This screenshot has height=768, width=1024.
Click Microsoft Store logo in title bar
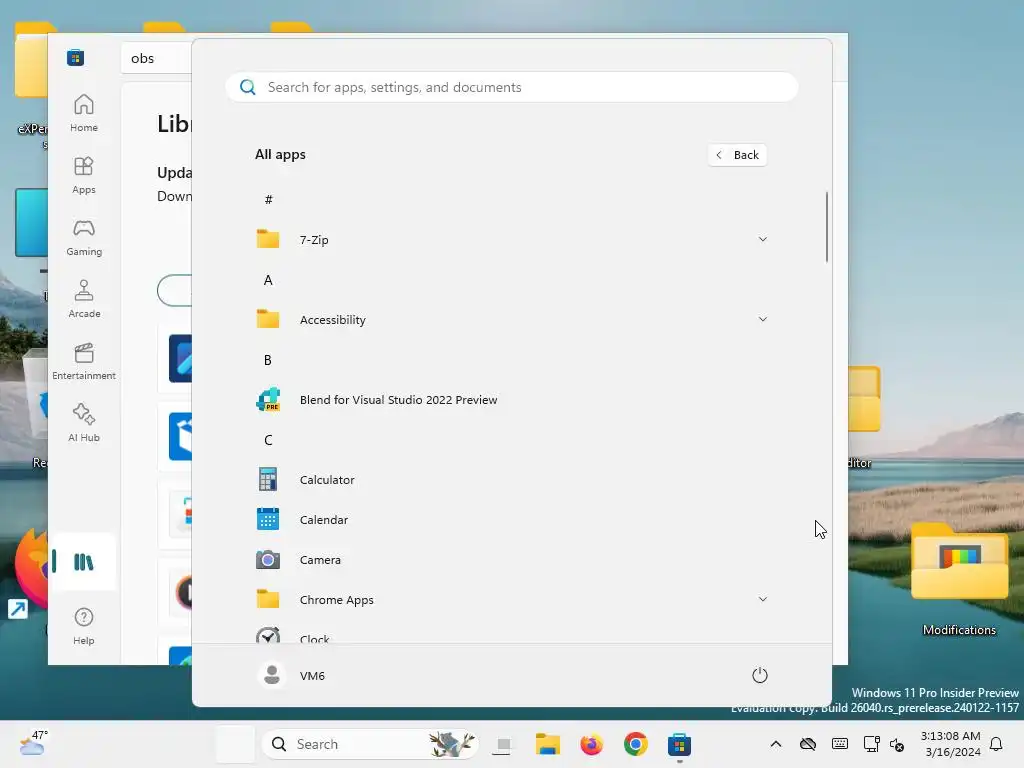click(76, 57)
